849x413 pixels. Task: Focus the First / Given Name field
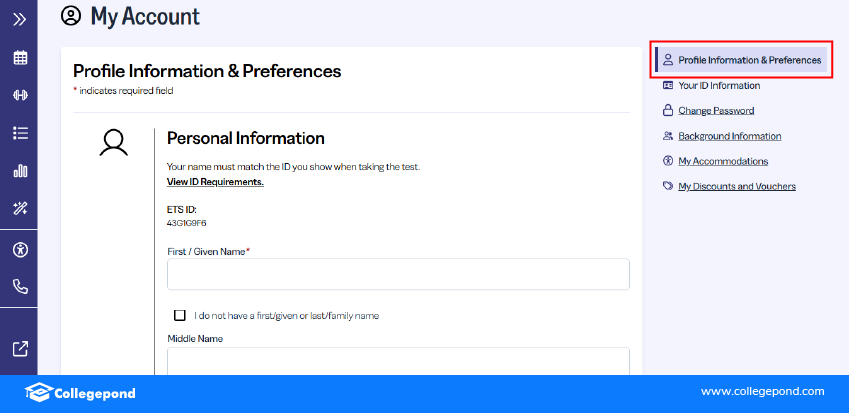(x=398, y=274)
